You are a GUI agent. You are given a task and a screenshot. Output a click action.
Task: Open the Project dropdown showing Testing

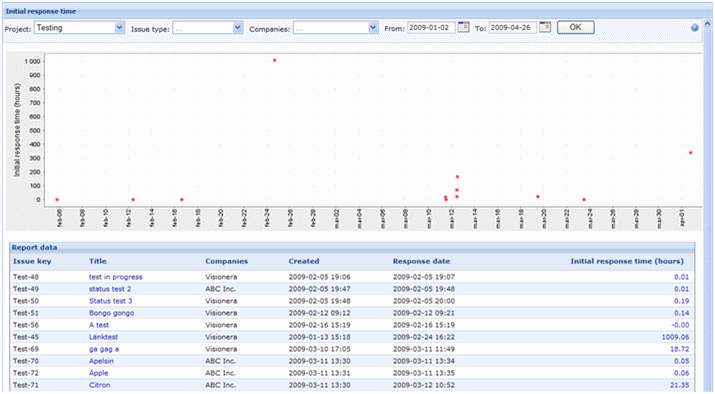tap(79, 28)
